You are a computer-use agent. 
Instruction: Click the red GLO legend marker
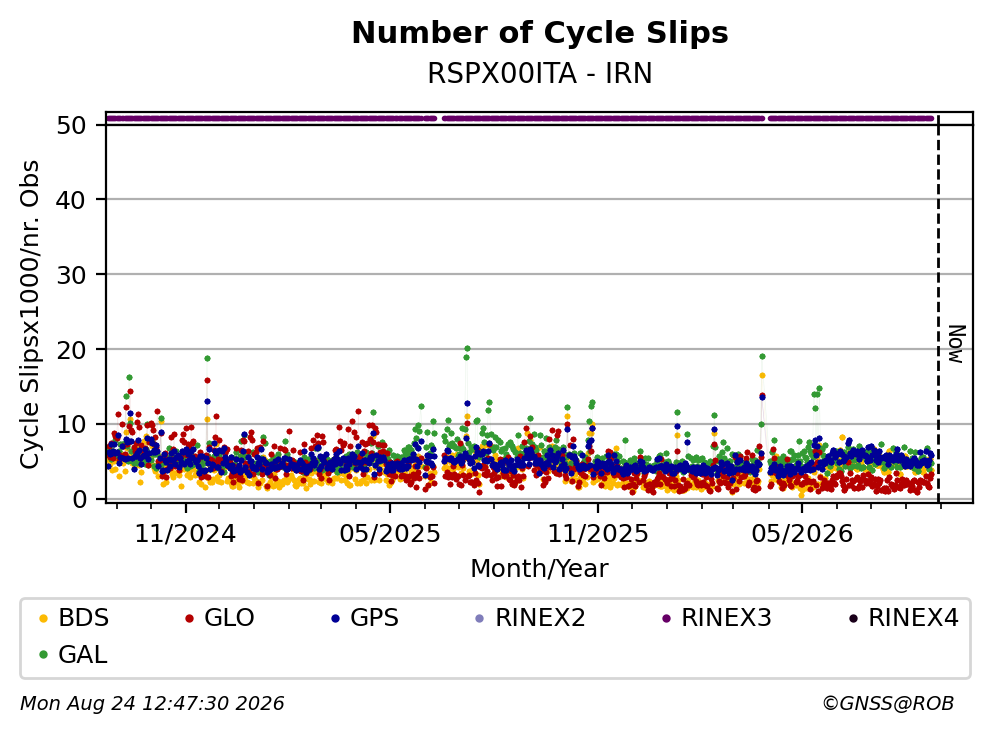[189, 618]
